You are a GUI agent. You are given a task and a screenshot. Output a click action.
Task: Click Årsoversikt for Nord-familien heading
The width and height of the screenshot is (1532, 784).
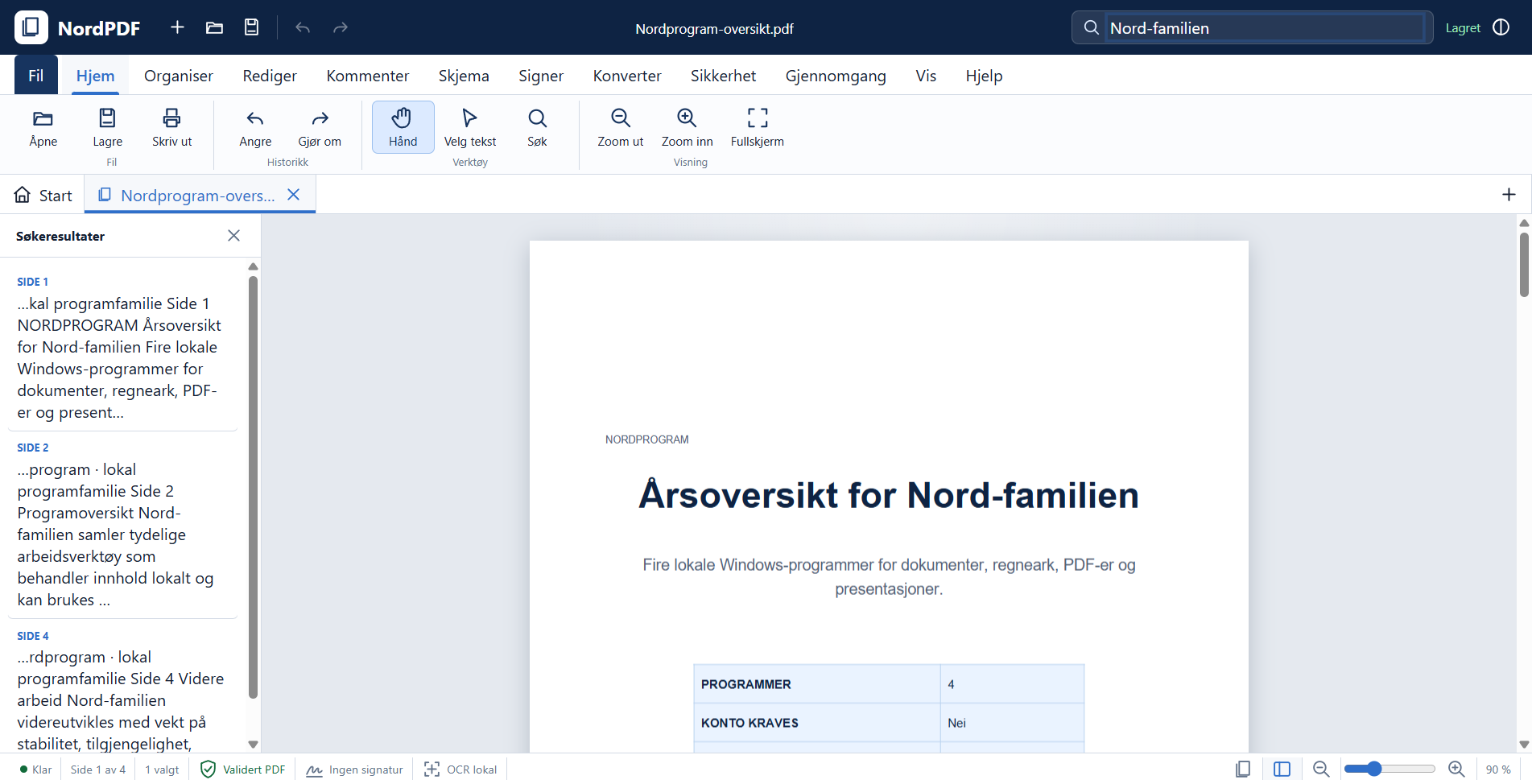(x=889, y=495)
